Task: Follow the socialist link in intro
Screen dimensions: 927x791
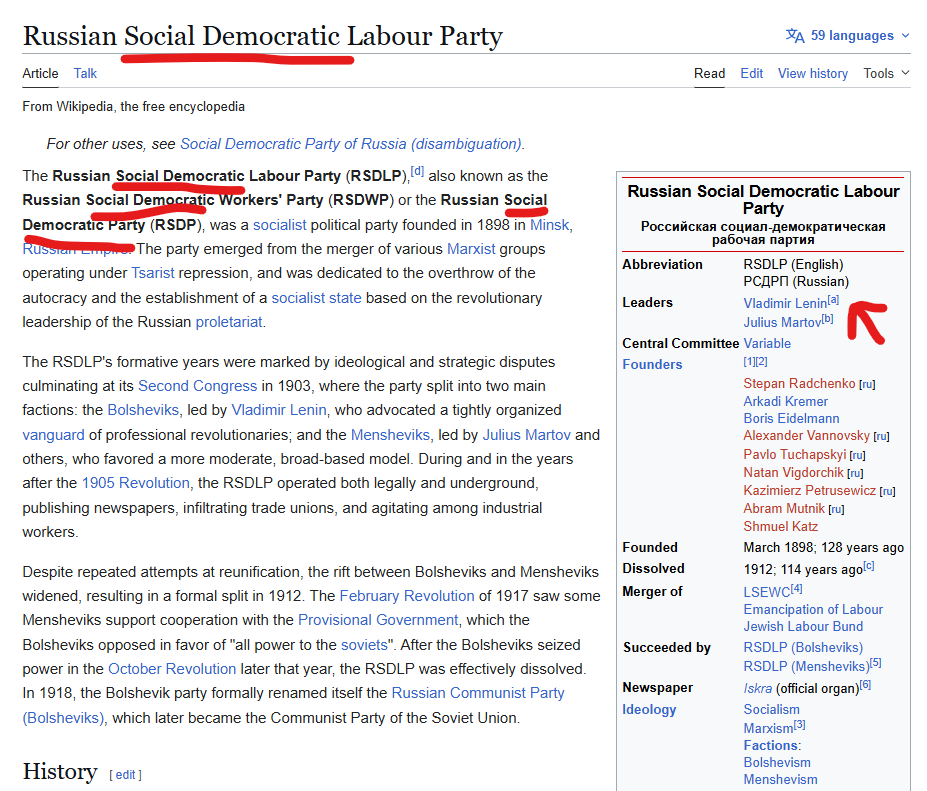Action: click(x=280, y=225)
